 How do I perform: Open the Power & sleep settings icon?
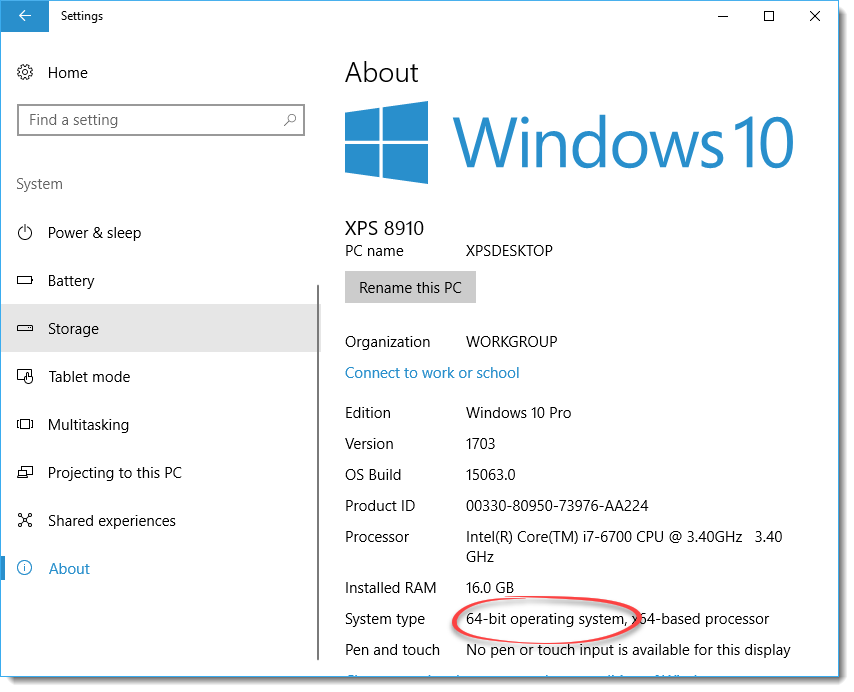pyautogui.click(x=26, y=232)
